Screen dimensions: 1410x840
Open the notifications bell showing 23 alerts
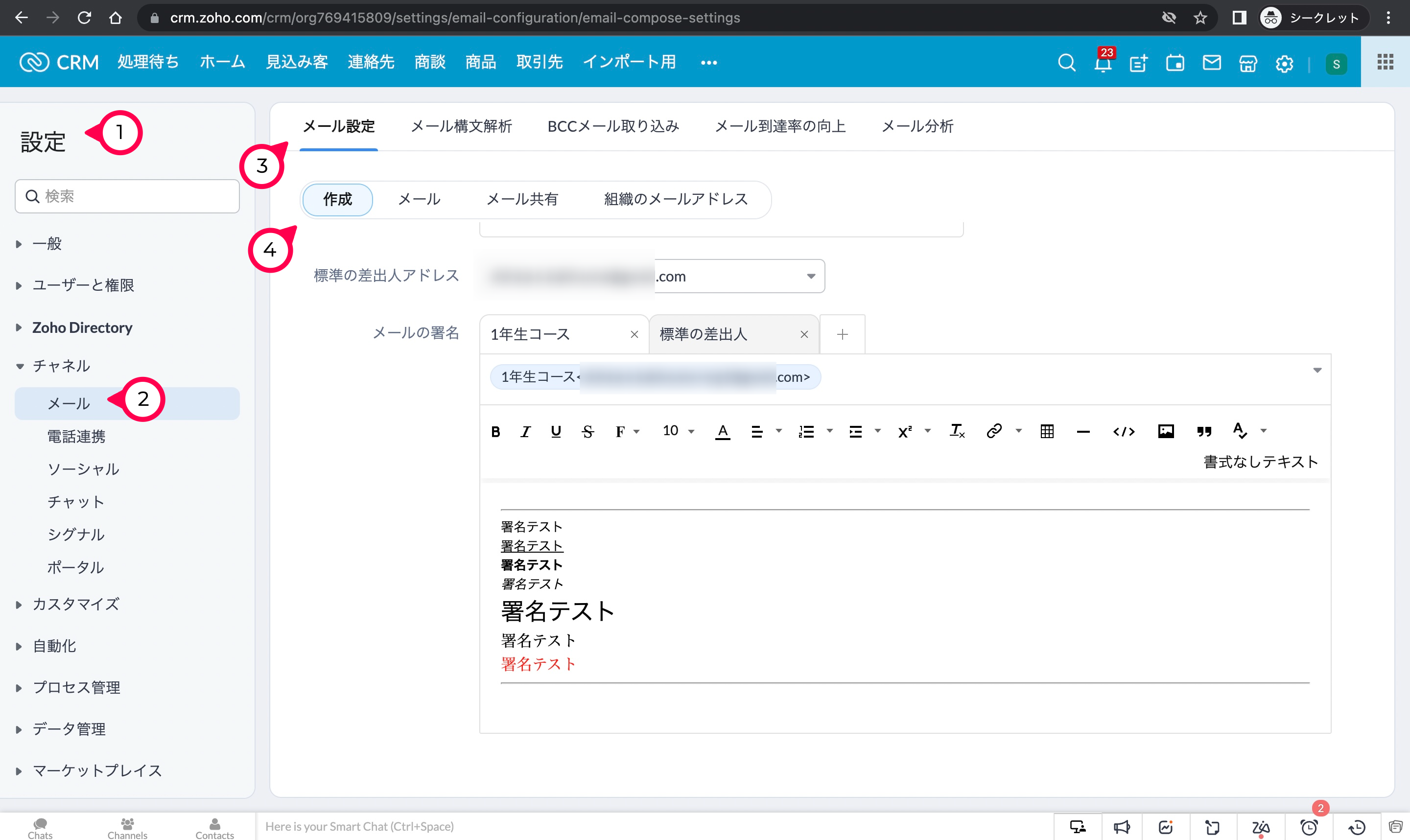[1103, 64]
